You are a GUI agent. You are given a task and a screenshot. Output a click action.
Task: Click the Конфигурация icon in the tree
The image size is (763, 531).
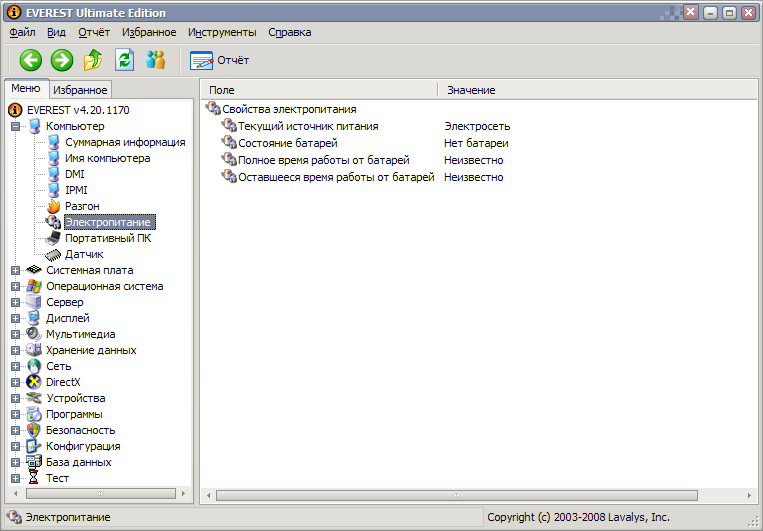(34, 446)
